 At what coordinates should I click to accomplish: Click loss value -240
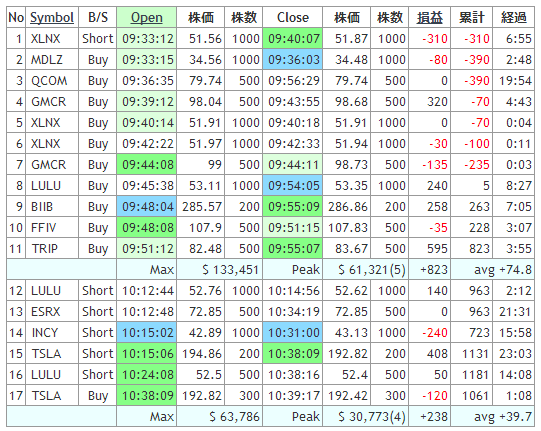pyautogui.click(x=430, y=333)
